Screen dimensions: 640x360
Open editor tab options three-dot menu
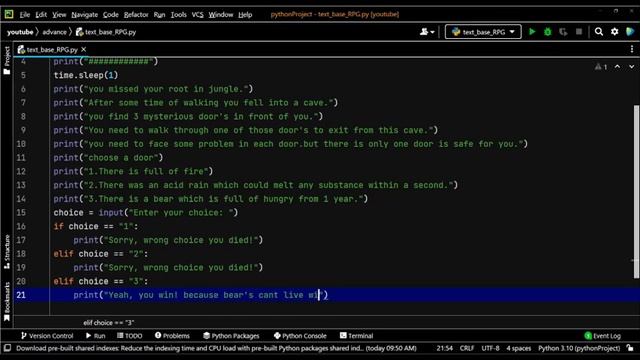pos(632,49)
